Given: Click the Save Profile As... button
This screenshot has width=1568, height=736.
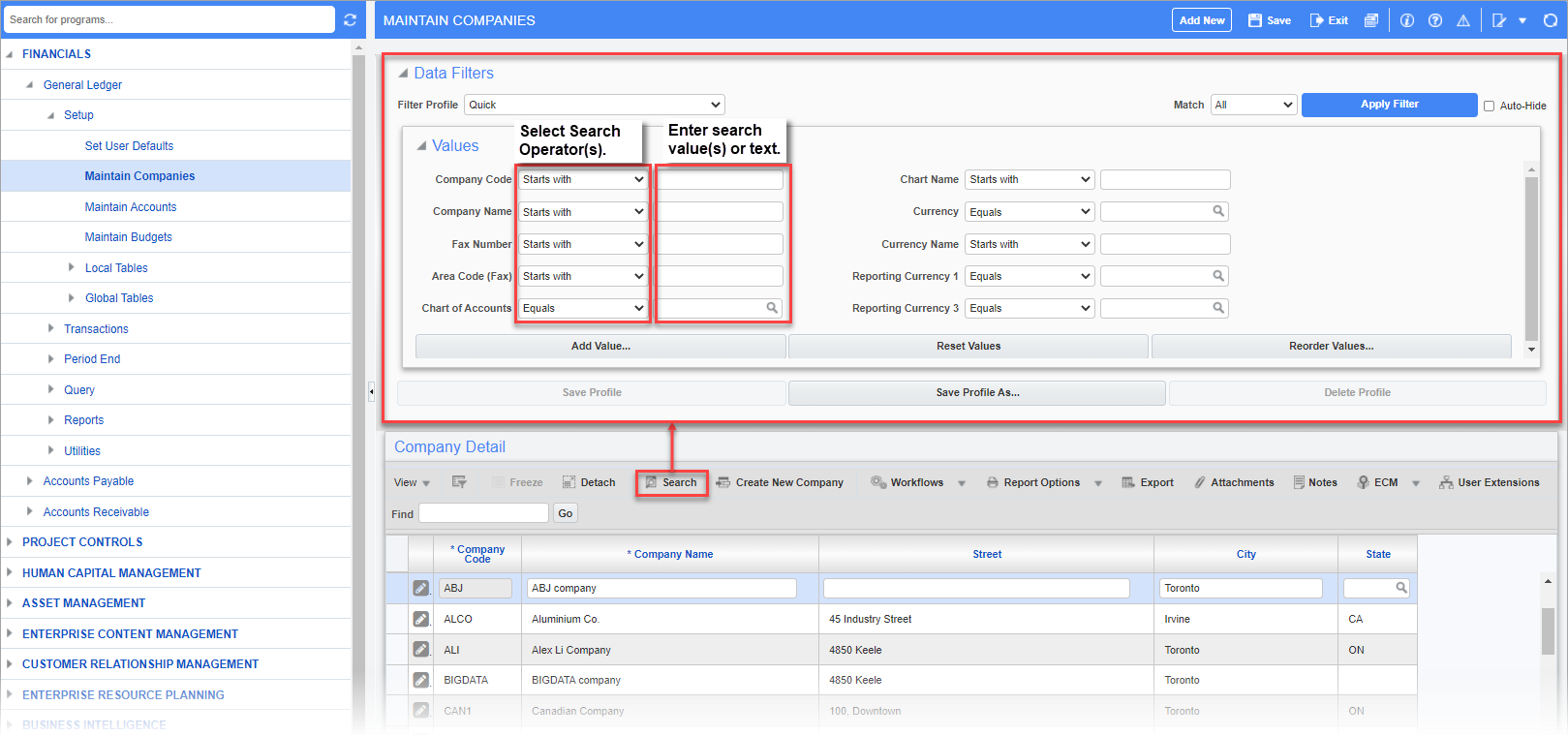Looking at the screenshot, I should [x=977, y=392].
